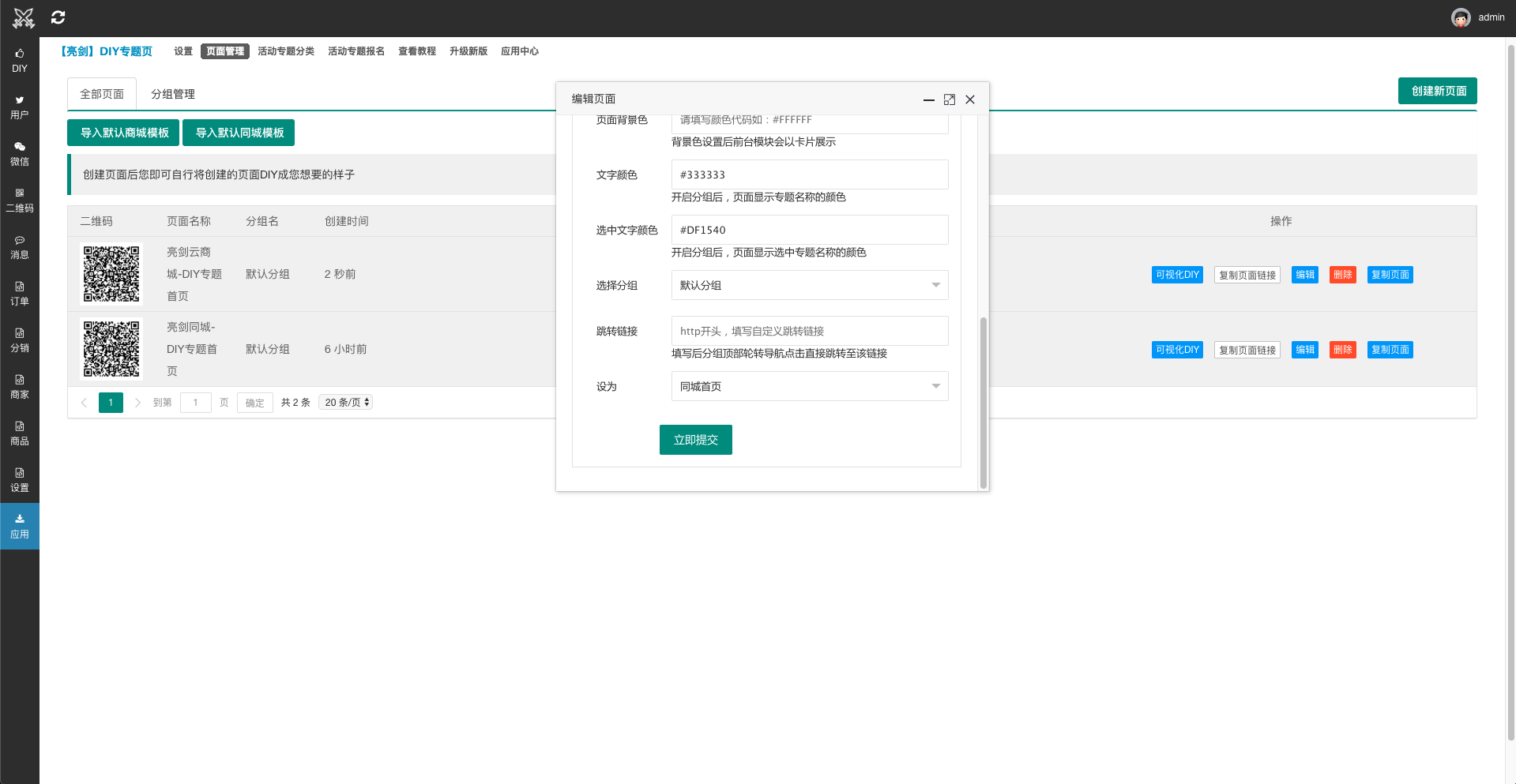Image resolution: width=1516 pixels, height=784 pixels.
Task: Go to 商家 in the sidebar
Action: (20, 387)
